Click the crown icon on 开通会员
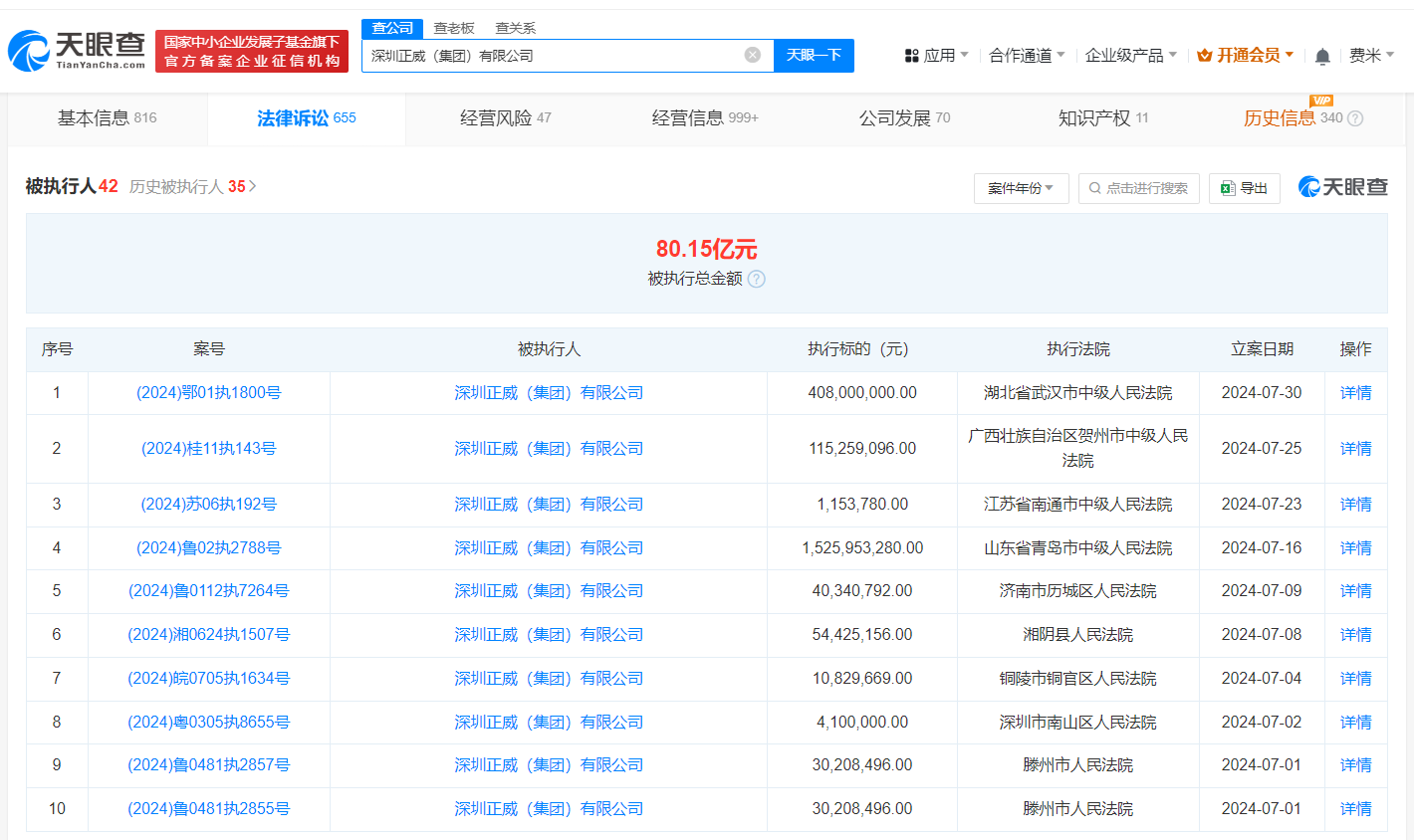The image size is (1414, 840). pos(1202,56)
